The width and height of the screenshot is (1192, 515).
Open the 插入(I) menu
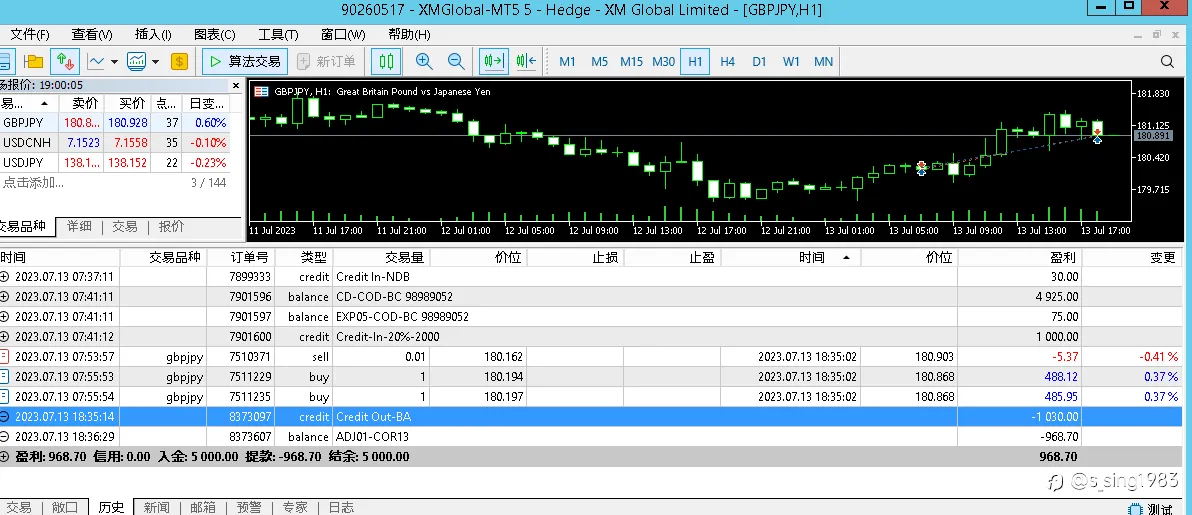coord(153,34)
